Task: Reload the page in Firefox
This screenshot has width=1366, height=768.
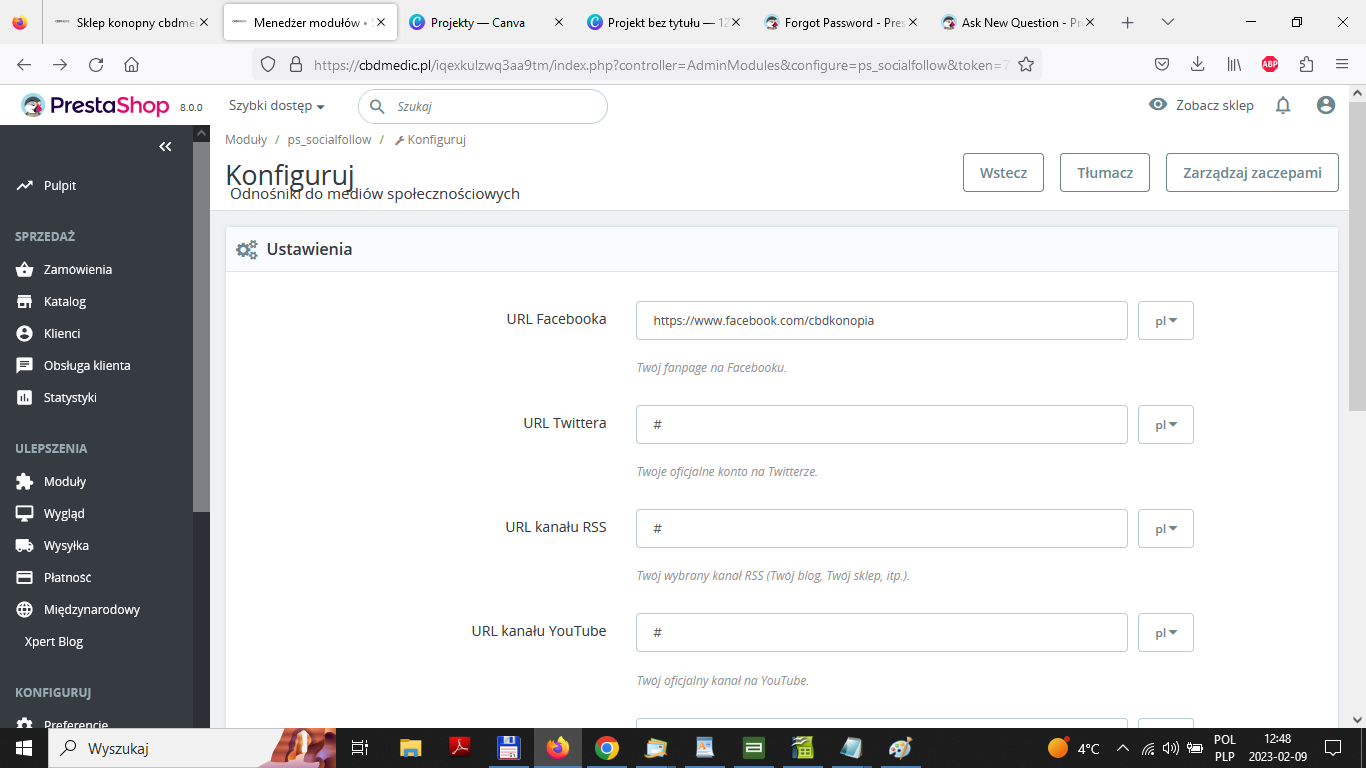Action: [96, 64]
